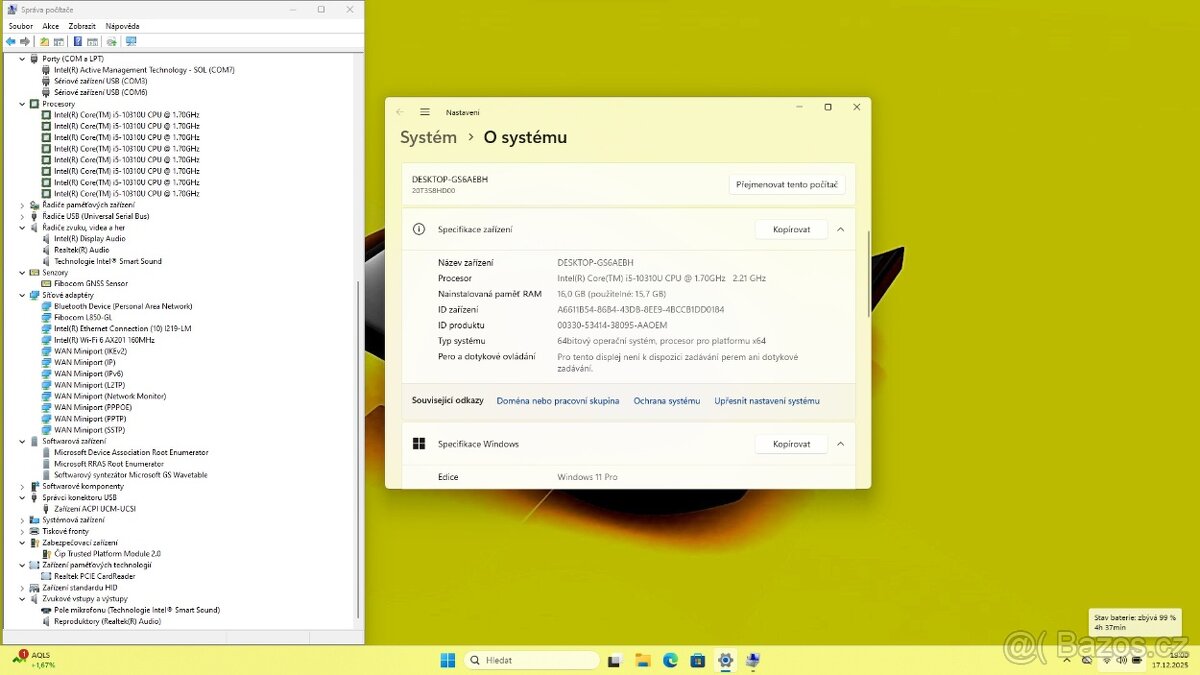Open the Wi-Fi icon in system tray

1106,661
